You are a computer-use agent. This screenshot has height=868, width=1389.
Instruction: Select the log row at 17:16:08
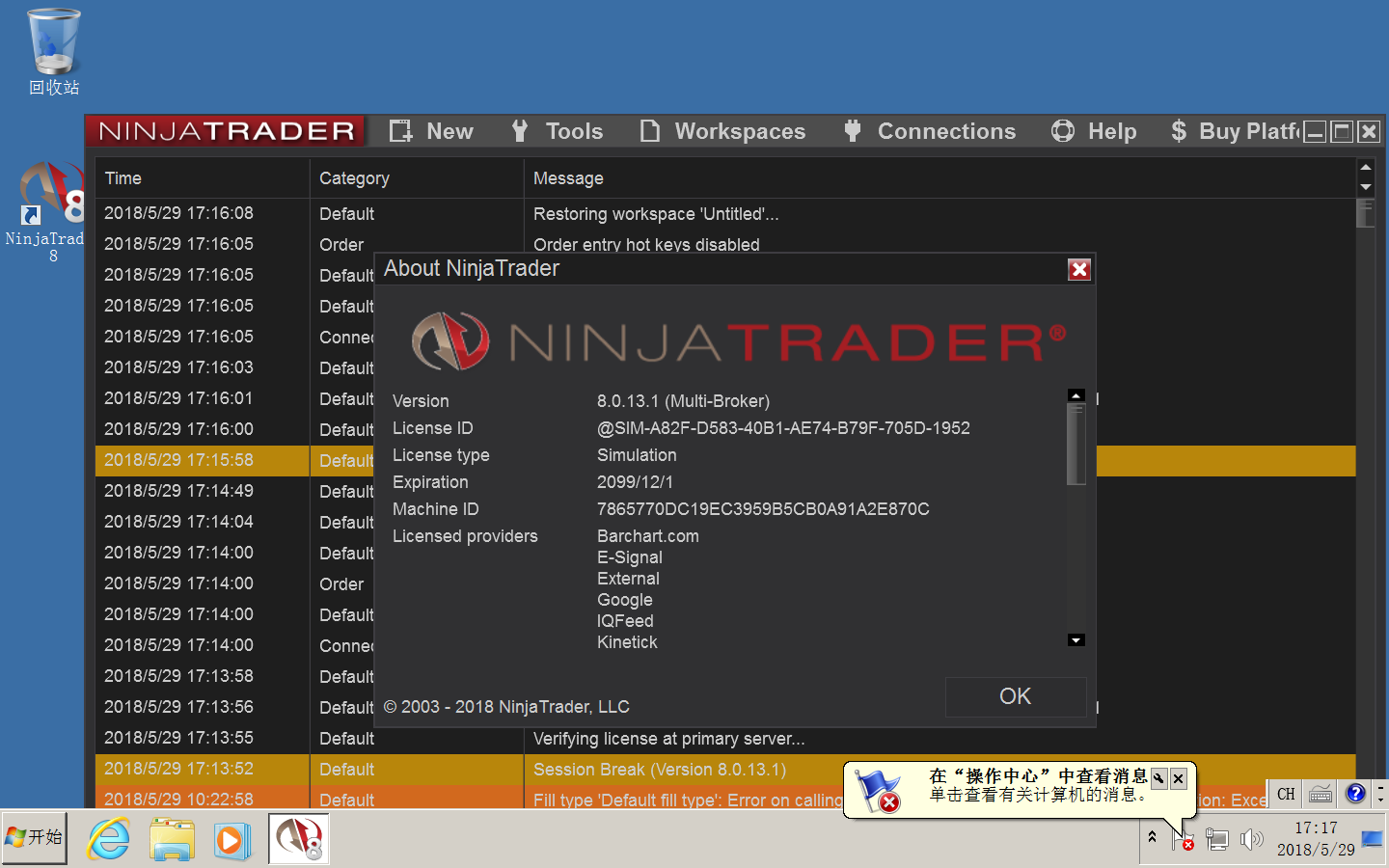[725, 213]
